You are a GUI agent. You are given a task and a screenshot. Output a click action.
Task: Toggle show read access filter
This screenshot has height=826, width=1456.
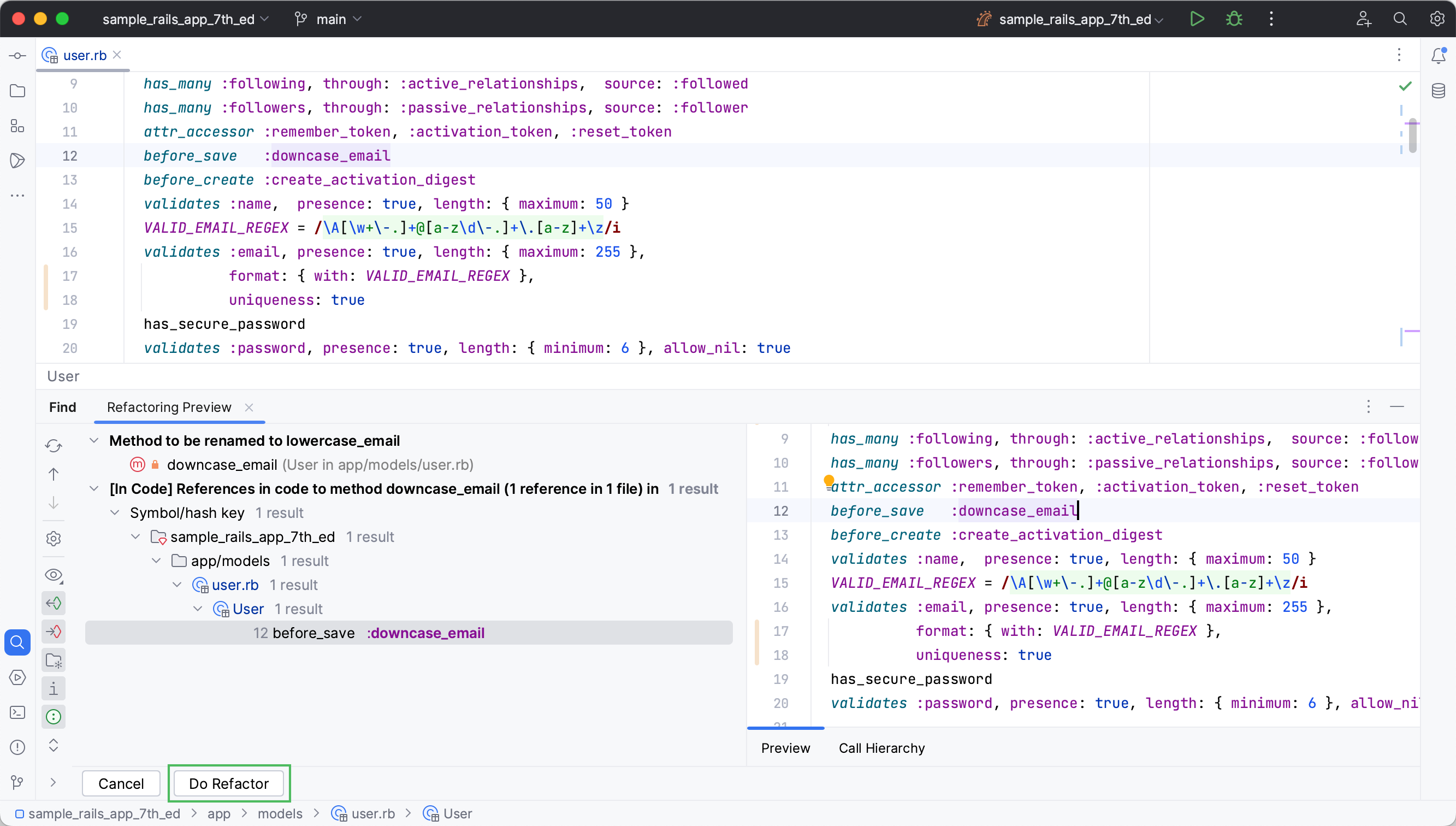[x=54, y=603]
